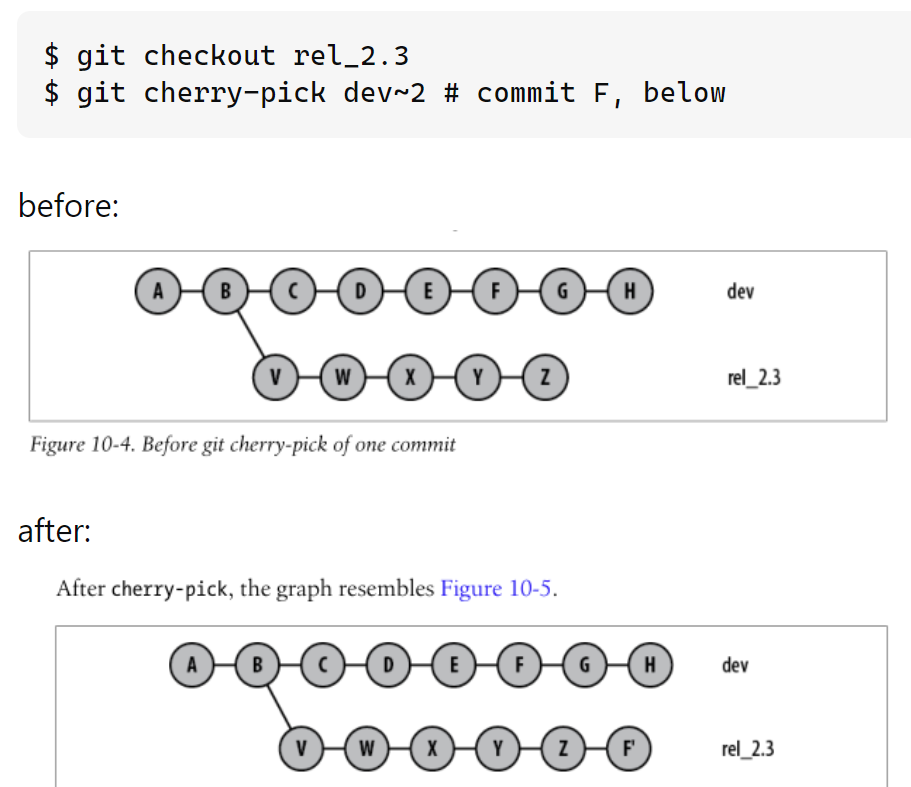Click commit node V in before diagram
The height and width of the screenshot is (787, 911).
275,378
